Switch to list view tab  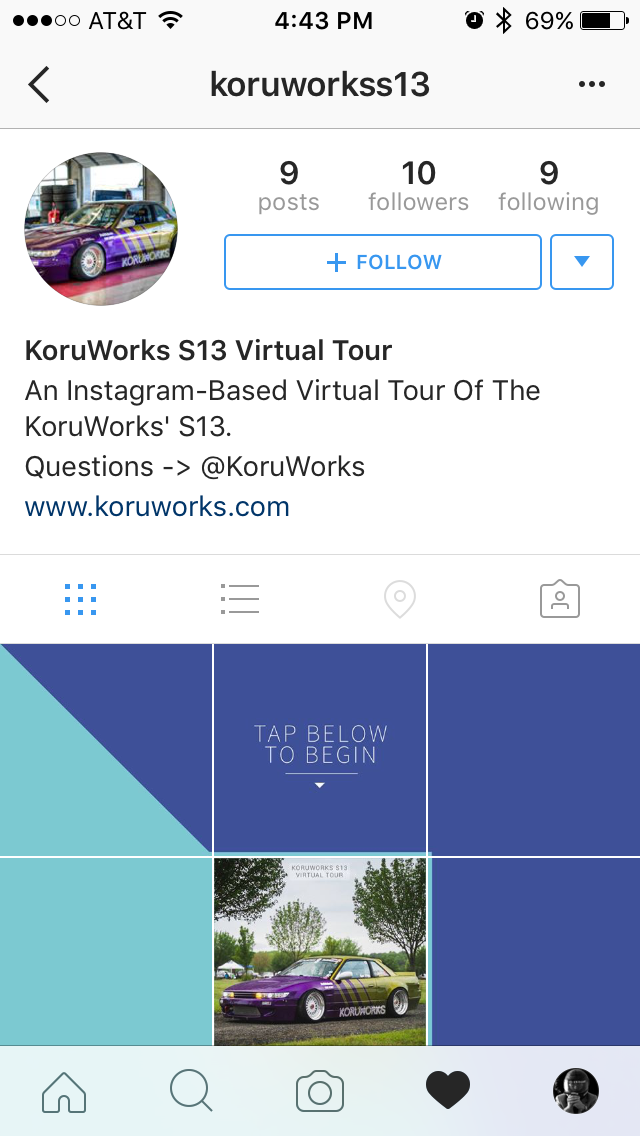(240, 599)
